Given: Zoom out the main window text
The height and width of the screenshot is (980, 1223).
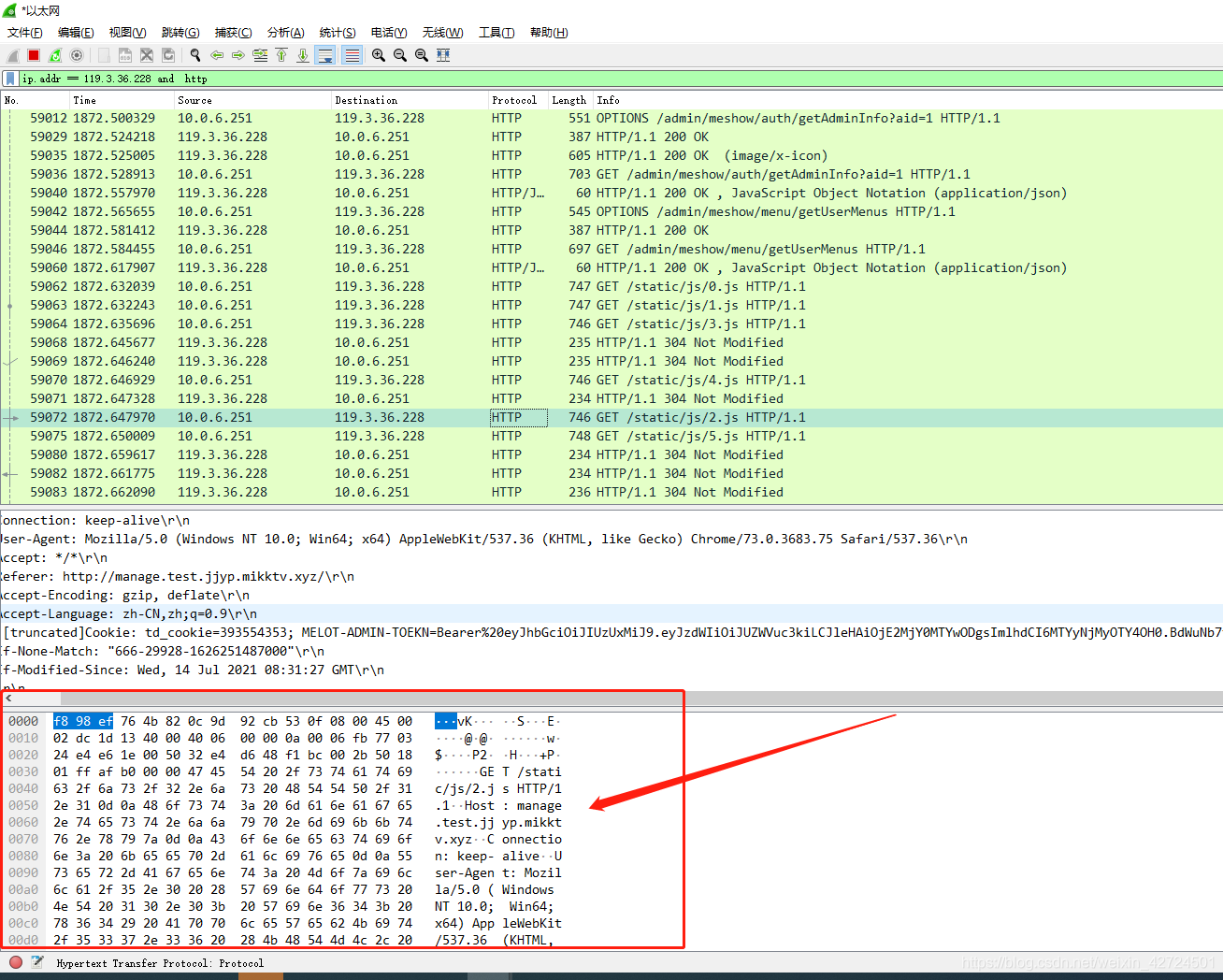Looking at the screenshot, I should point(400,56).
